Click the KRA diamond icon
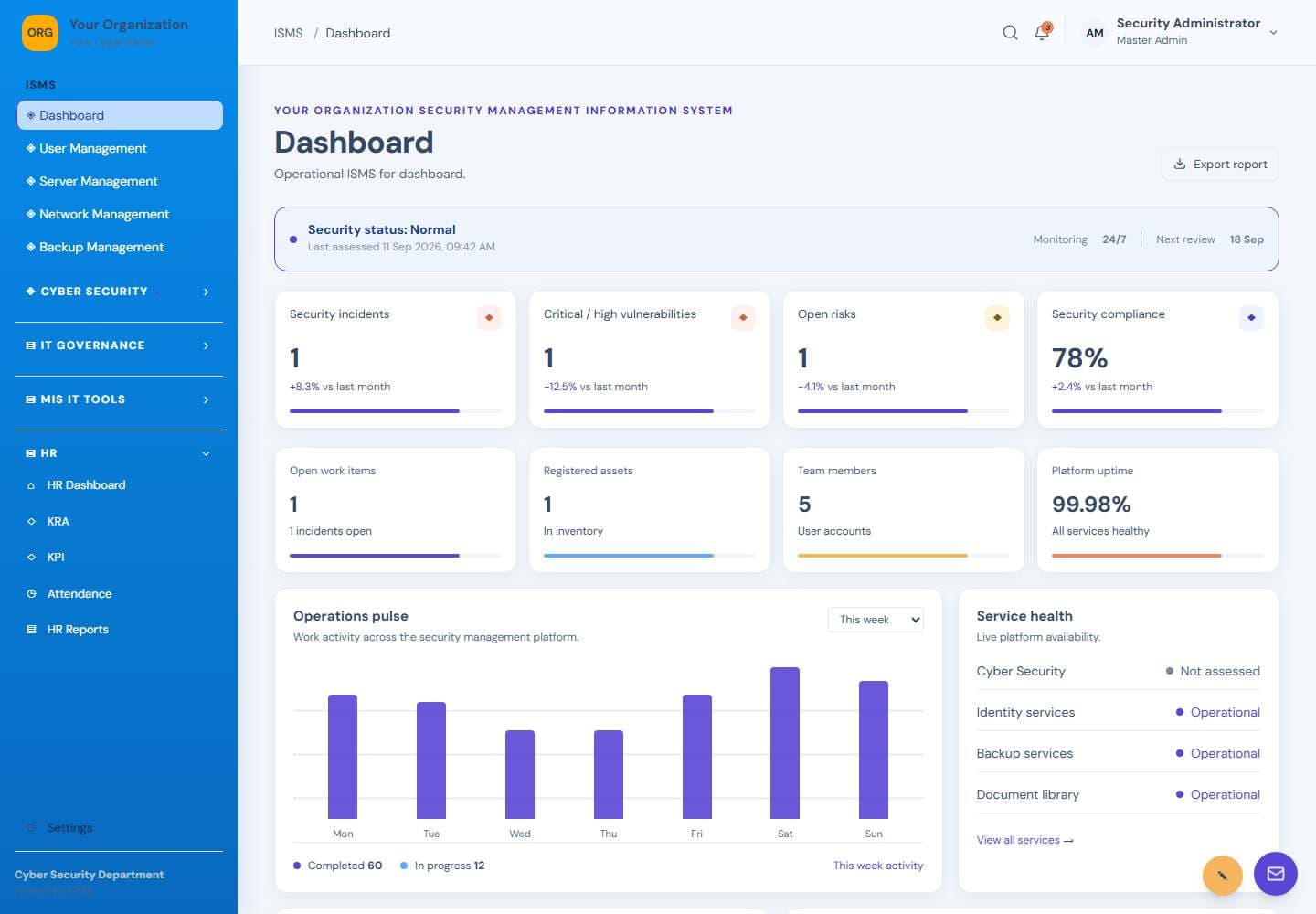The height and width of the screenshot is (914, 1316). click(31, 522)
